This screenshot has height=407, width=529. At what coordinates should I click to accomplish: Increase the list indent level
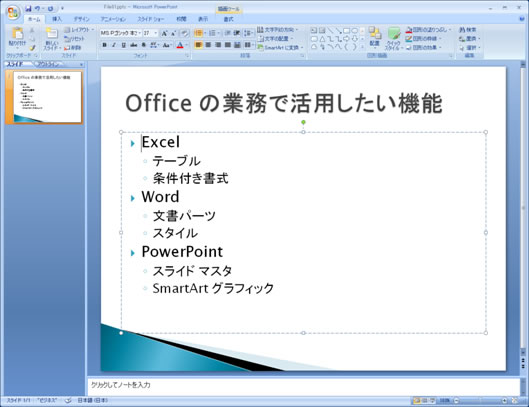pos(237,33)
